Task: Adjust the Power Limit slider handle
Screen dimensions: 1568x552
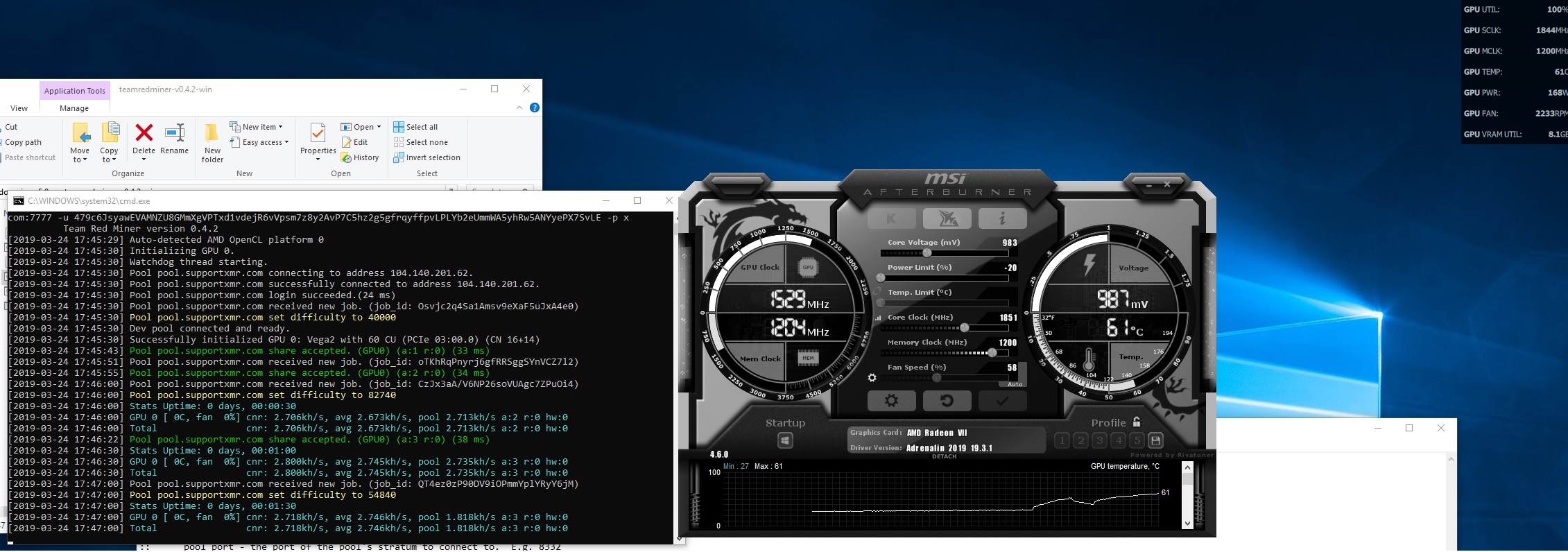Action: [x=881, y=278]
